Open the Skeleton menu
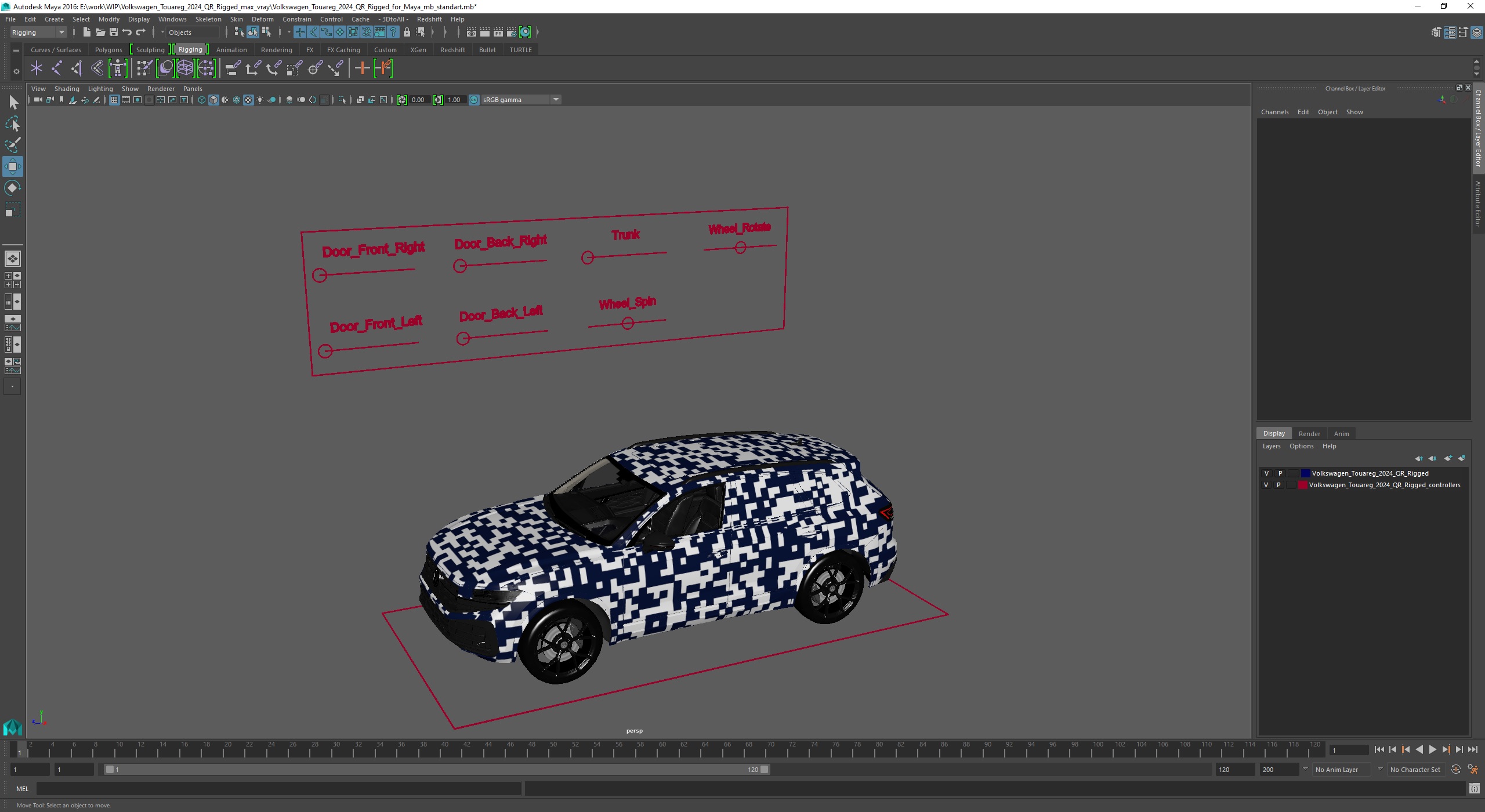The image size is (1485, 812). click(x=208, y=19)
